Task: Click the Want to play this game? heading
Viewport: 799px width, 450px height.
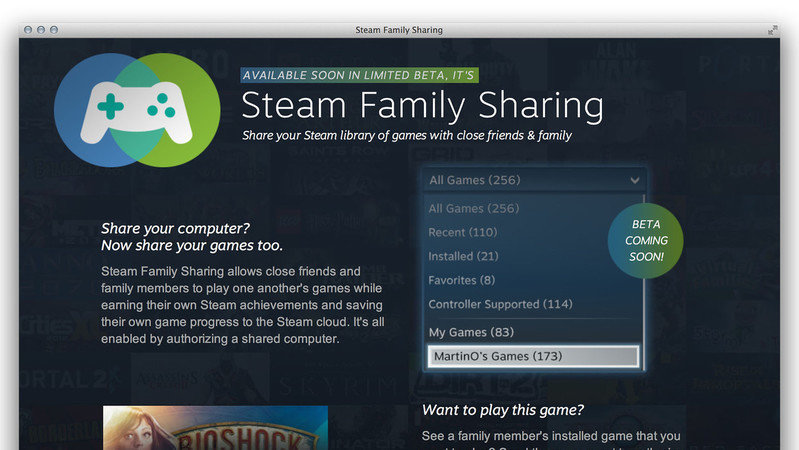Action: point(502,410)
